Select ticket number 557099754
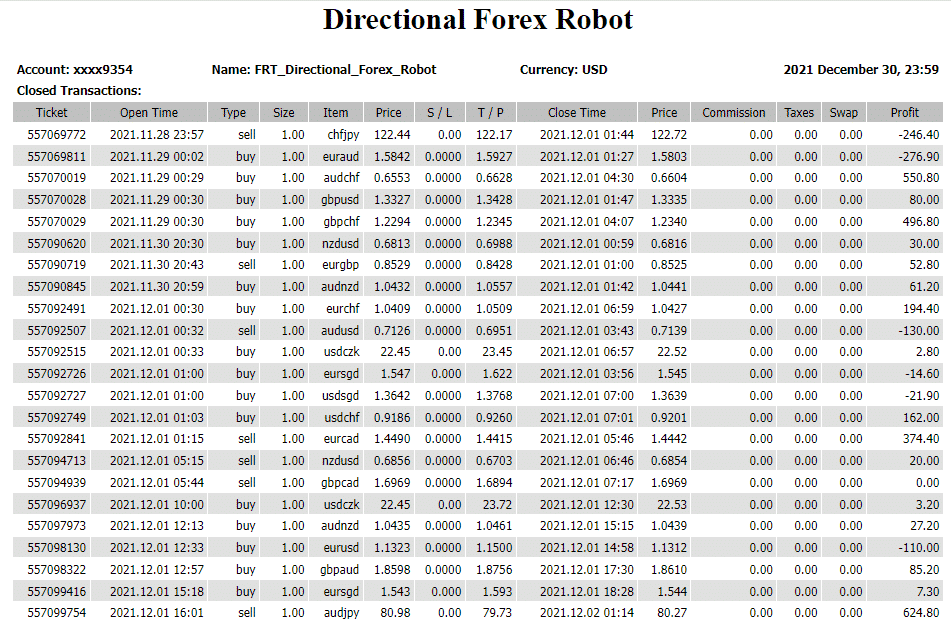The image size is (951, 623). [x=56, y=613]
